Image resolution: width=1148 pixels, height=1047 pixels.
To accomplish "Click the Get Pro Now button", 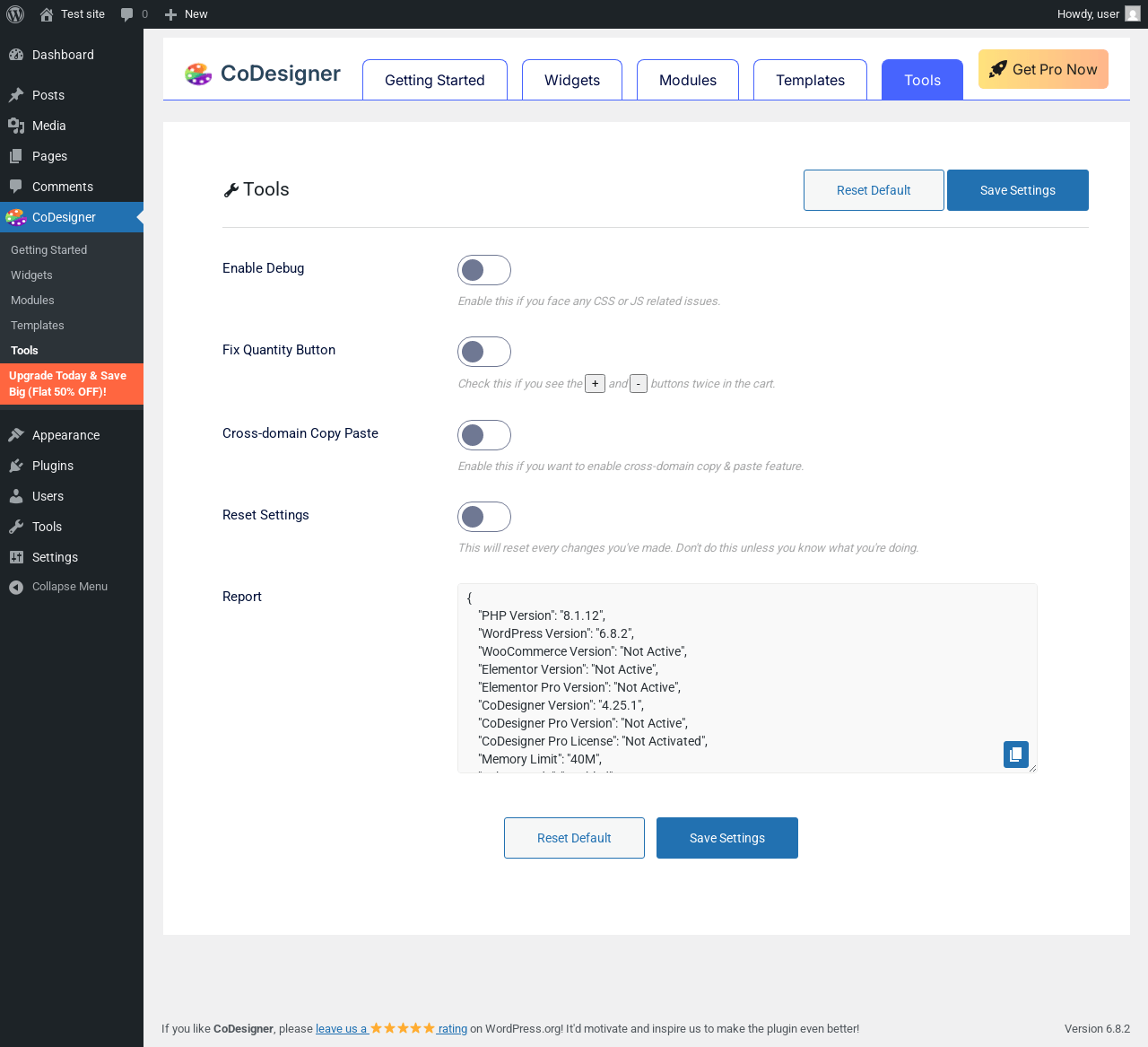I will [1043, 69].
